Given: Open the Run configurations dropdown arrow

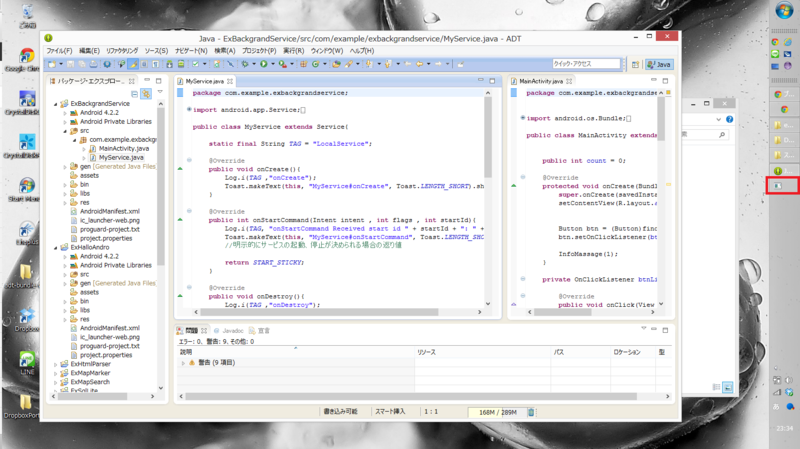Looking at the screenshot, I should coord(273,64).
